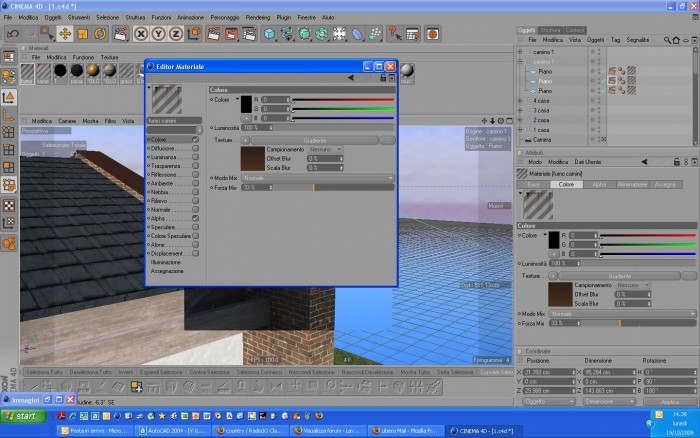Open the Modo Mix dropdown in editor
700x438 pixels.
(x=318, y=178)
